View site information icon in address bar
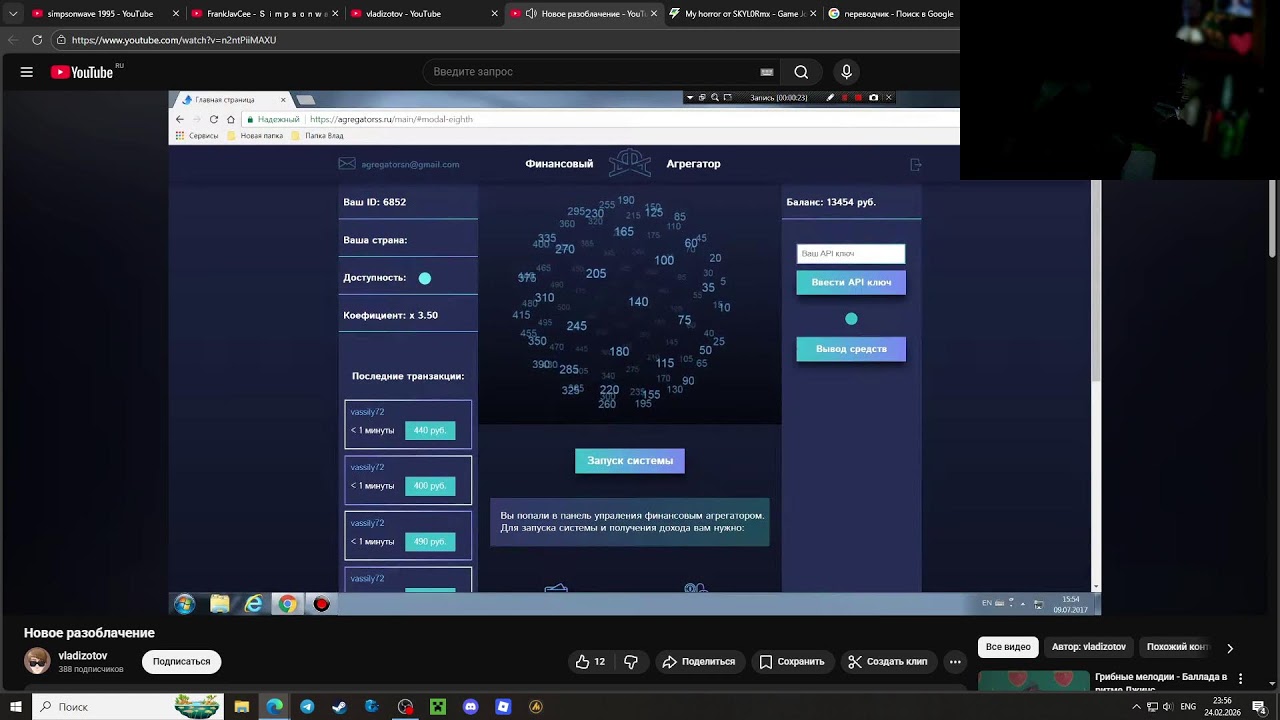The image size is (1280, 720). [61, 40]
